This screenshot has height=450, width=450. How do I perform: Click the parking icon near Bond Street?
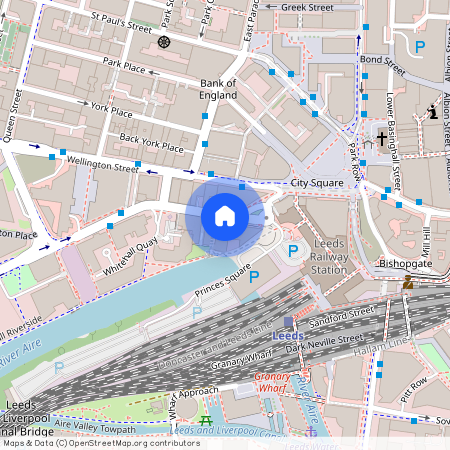click(420, 47)
